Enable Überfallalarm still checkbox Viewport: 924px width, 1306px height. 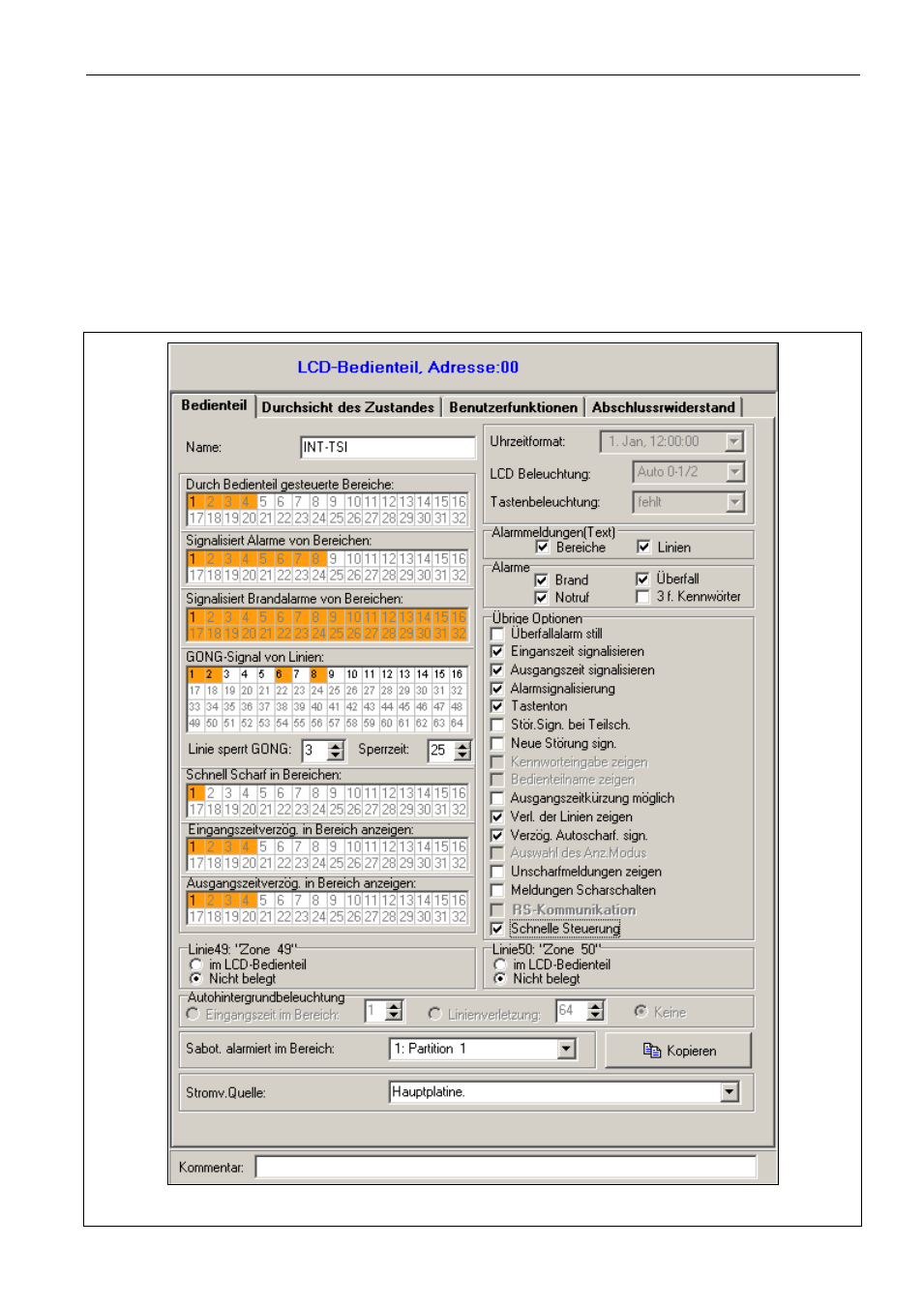[497, 634]
